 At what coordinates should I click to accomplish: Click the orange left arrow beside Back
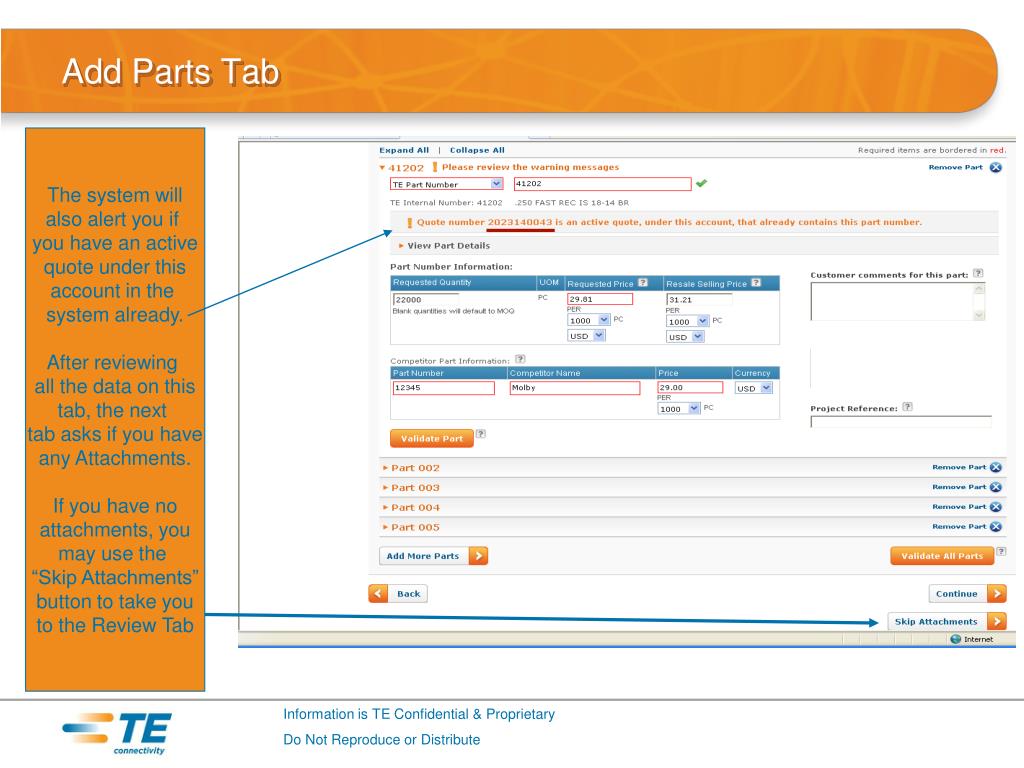tap(378, 594)
